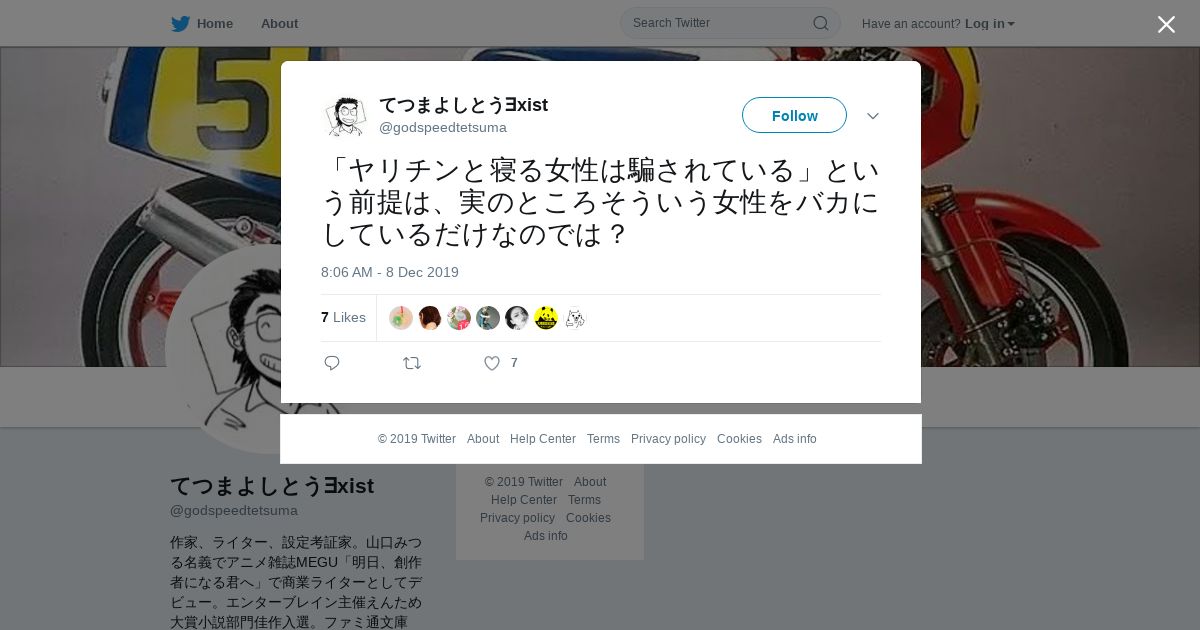Like the tweet with heart icon
The height and width of the screenshot is (630, 1200).
[x=492, y=363]
